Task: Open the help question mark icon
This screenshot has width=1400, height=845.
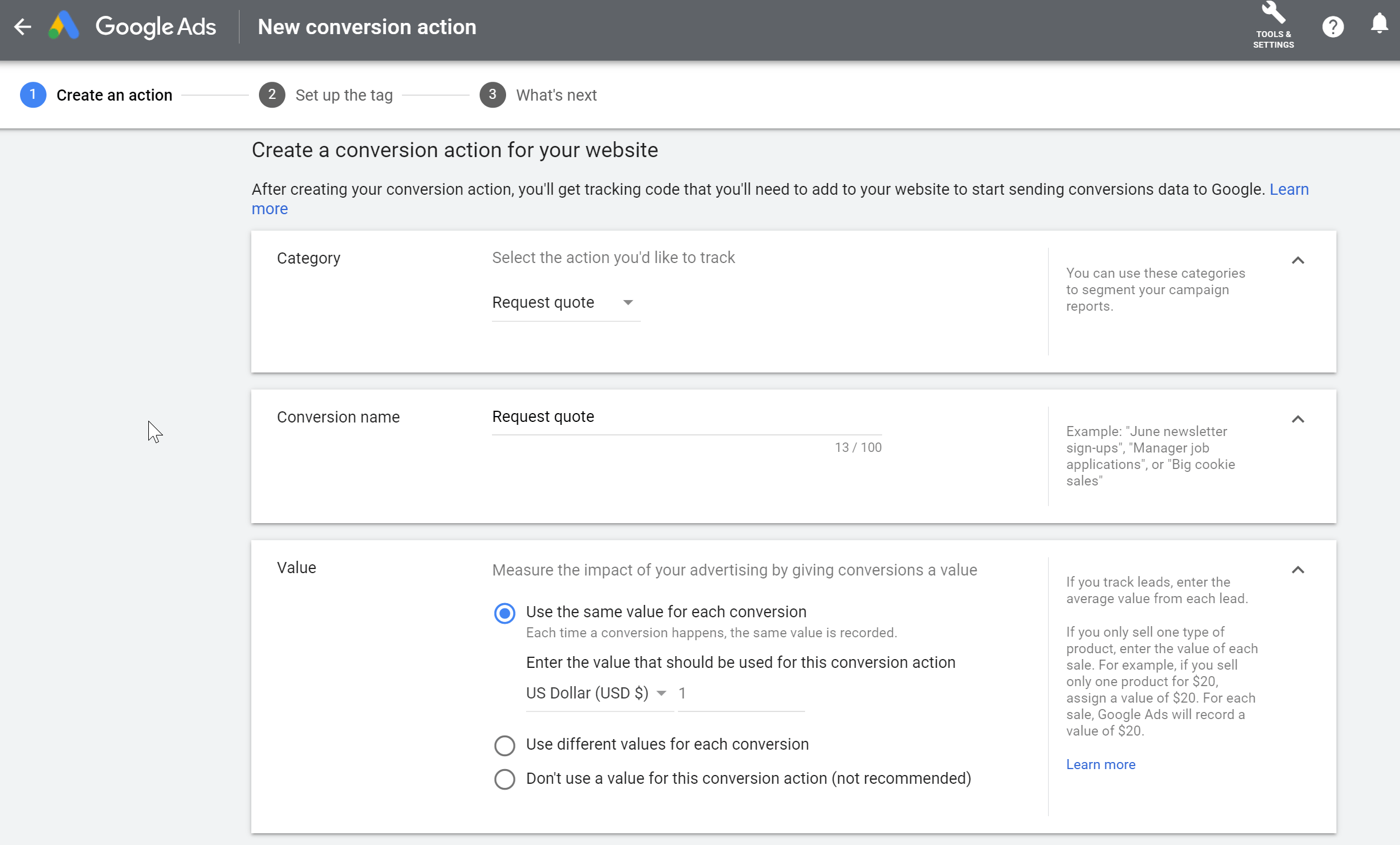Action: click(1332, 26)
